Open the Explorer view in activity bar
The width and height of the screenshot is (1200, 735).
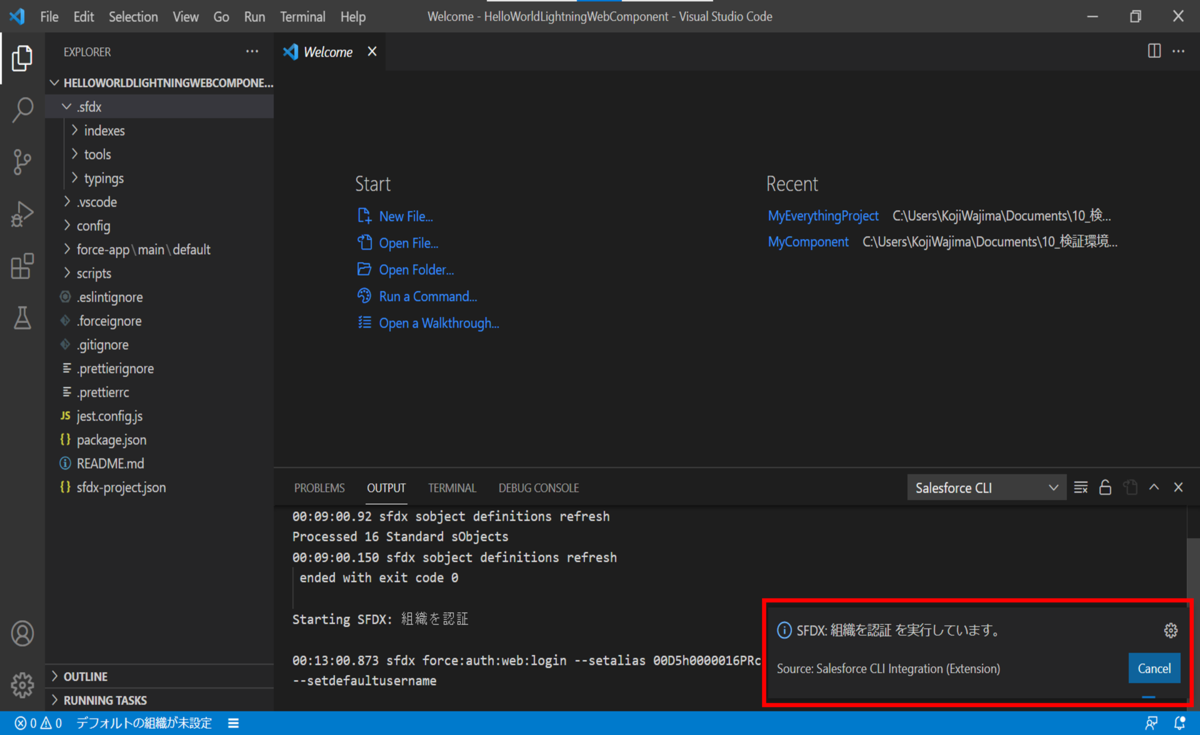coord(22,58)
